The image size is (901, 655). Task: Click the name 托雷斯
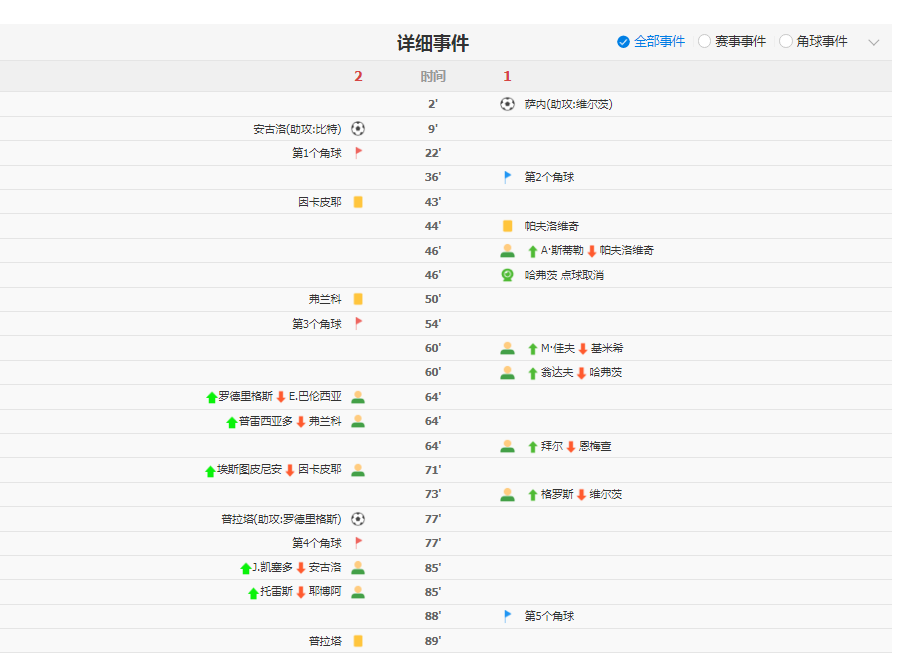[276, 591]
